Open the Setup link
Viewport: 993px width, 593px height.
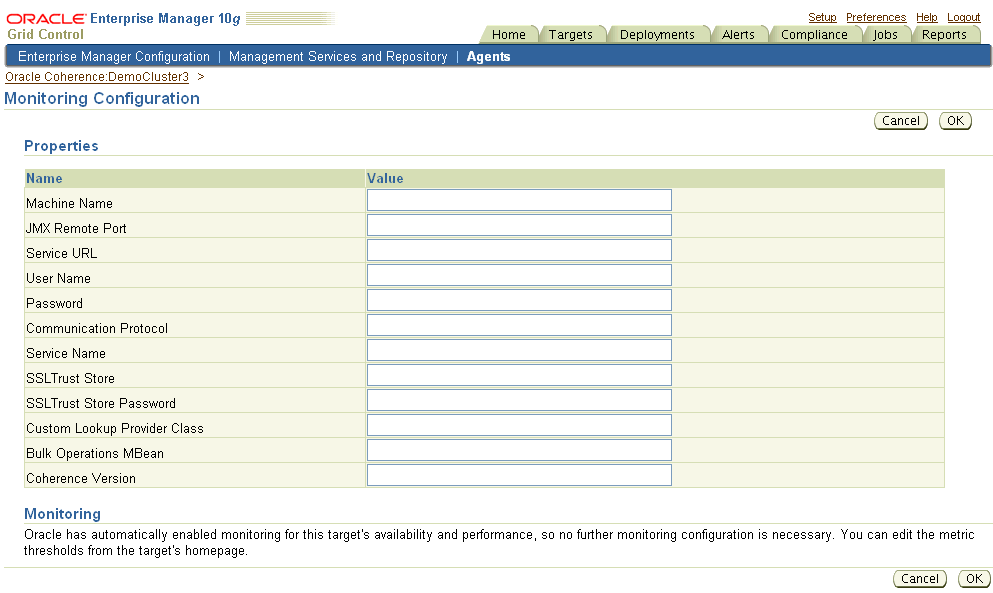[x=822, y=17]
